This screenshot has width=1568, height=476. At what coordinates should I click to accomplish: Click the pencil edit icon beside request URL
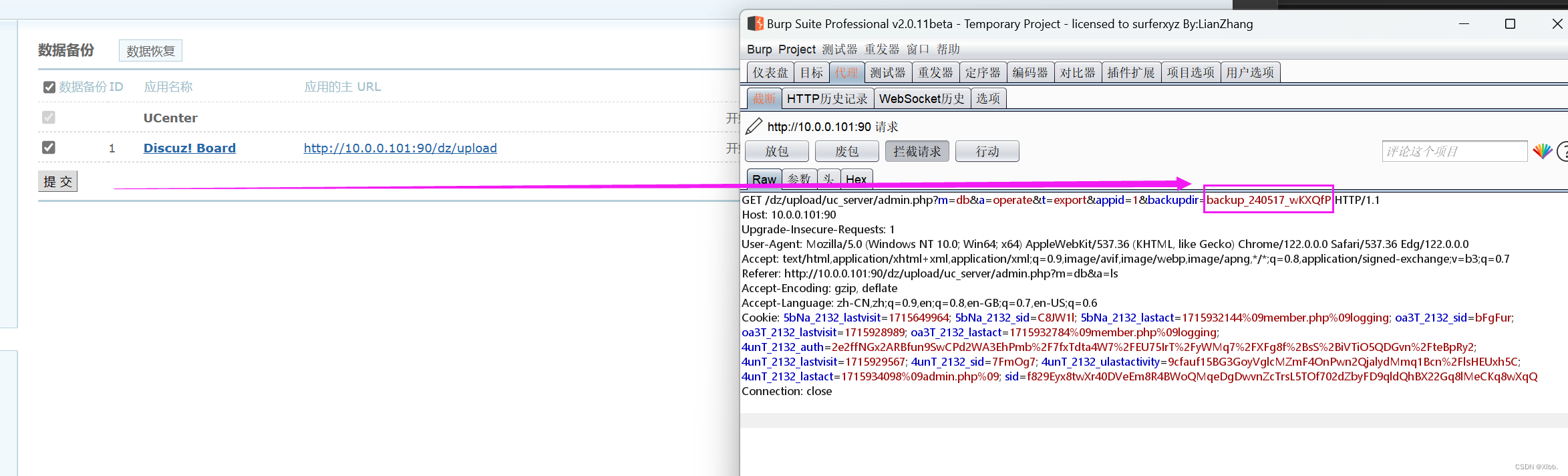[x=754, y=126]
